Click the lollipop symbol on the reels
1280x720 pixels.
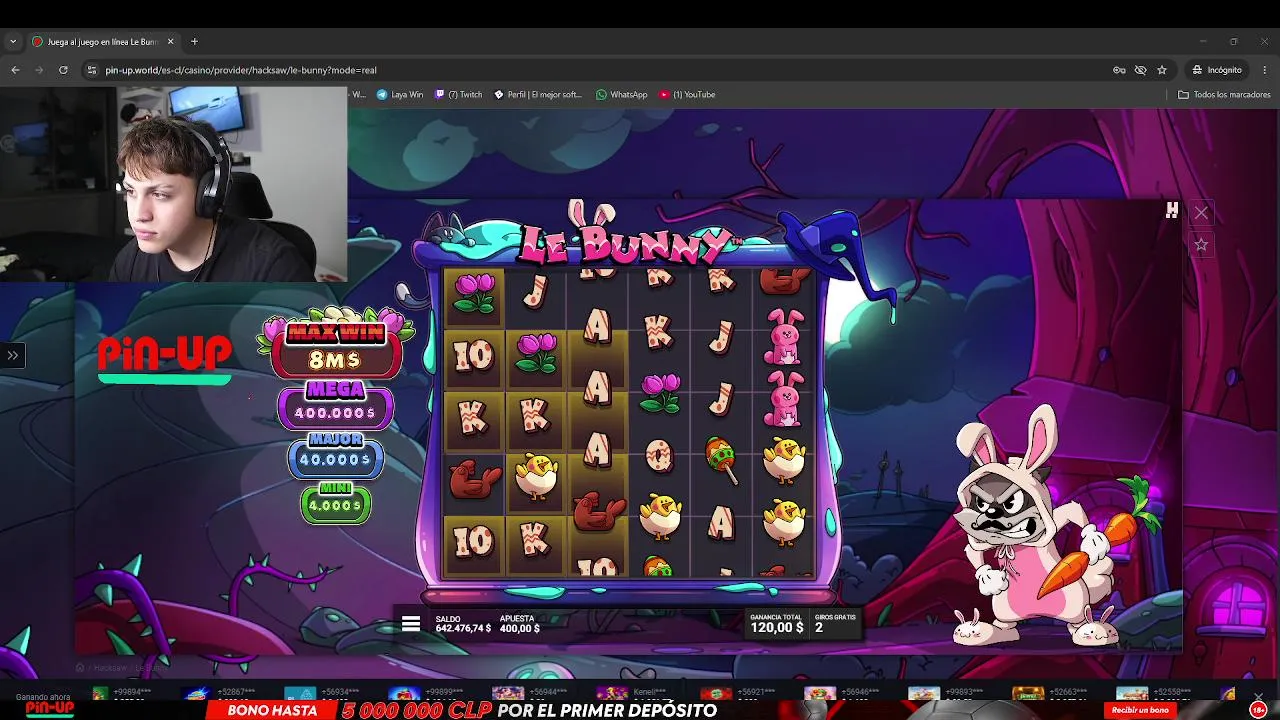pos(722,458)
